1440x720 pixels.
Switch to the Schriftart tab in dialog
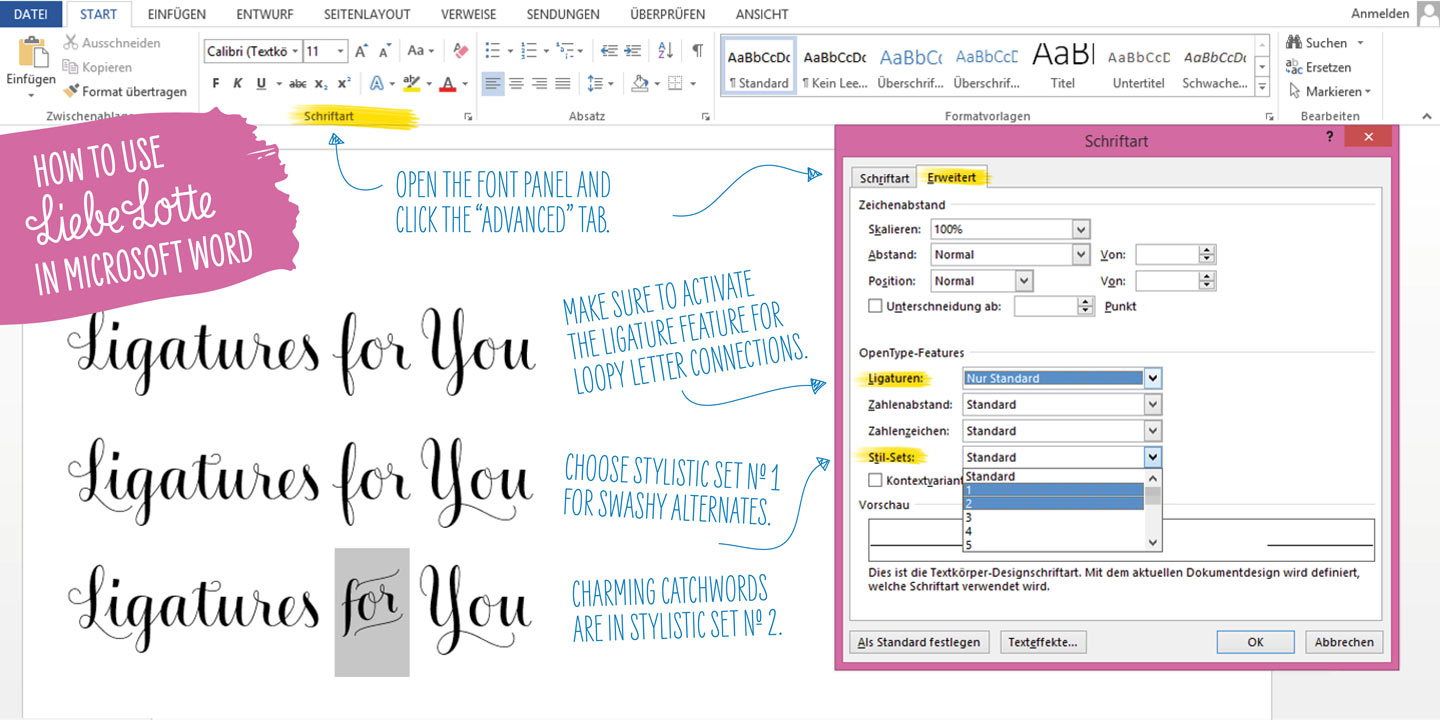[x=884, y=178]
